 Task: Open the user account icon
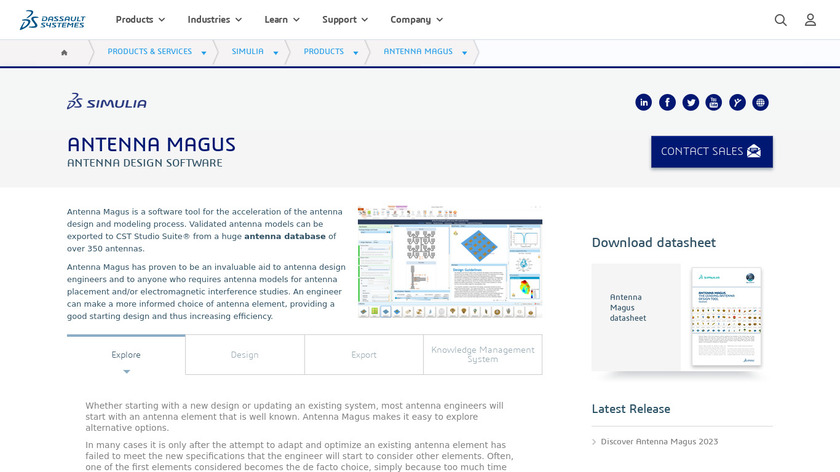point(810,20)
